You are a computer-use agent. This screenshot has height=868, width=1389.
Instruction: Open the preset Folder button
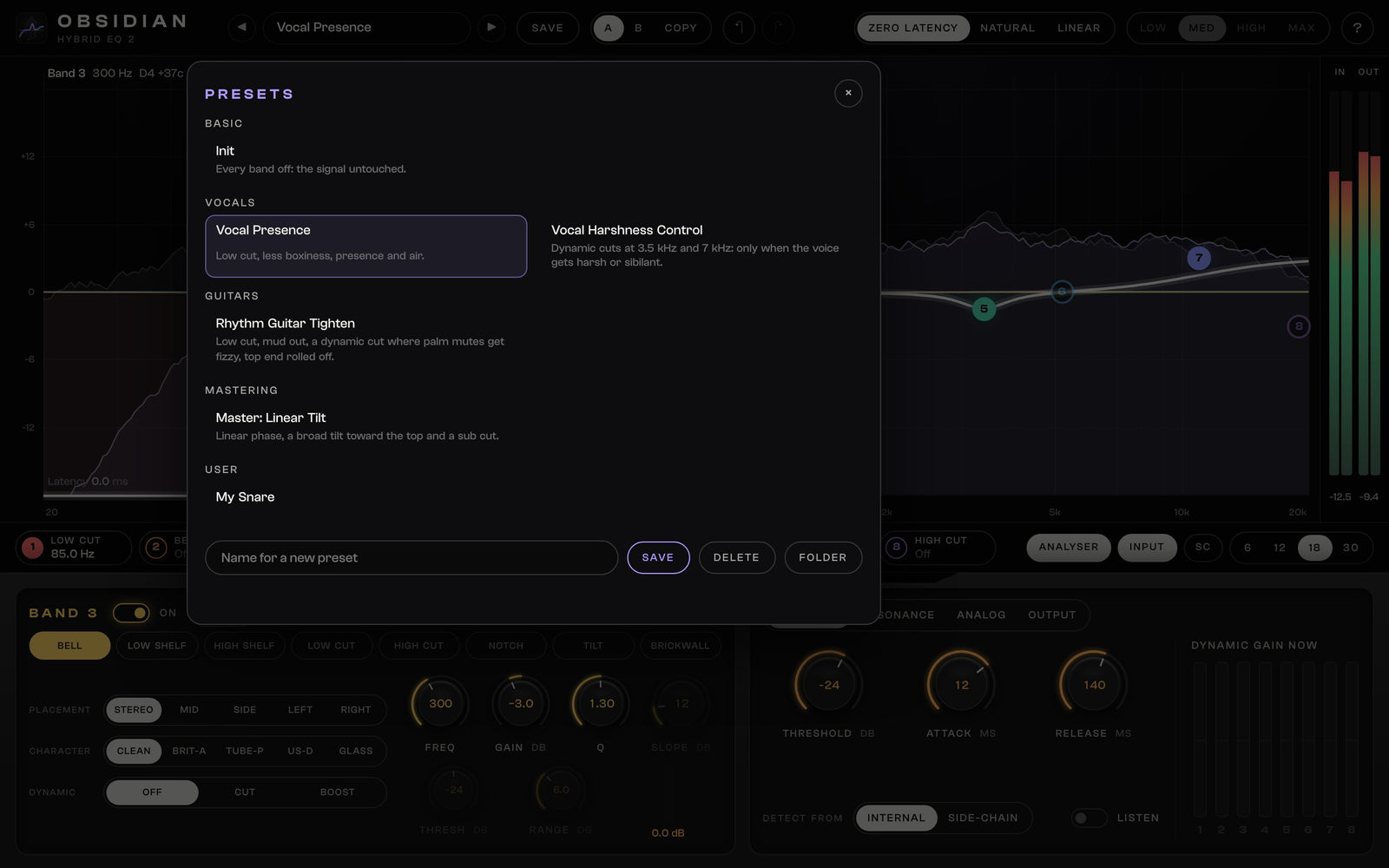click(x=823, y=557)
